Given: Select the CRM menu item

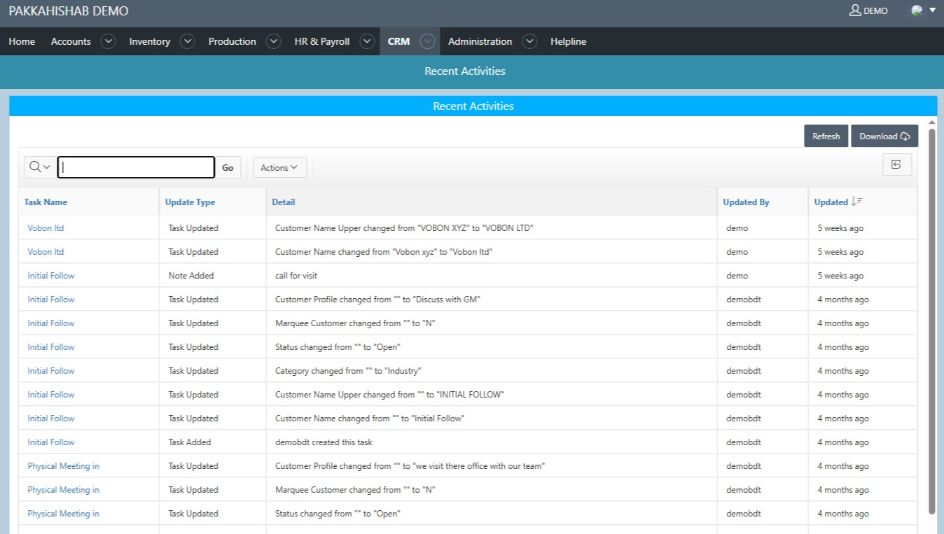Looking at the screenshot, I should 399,42.
